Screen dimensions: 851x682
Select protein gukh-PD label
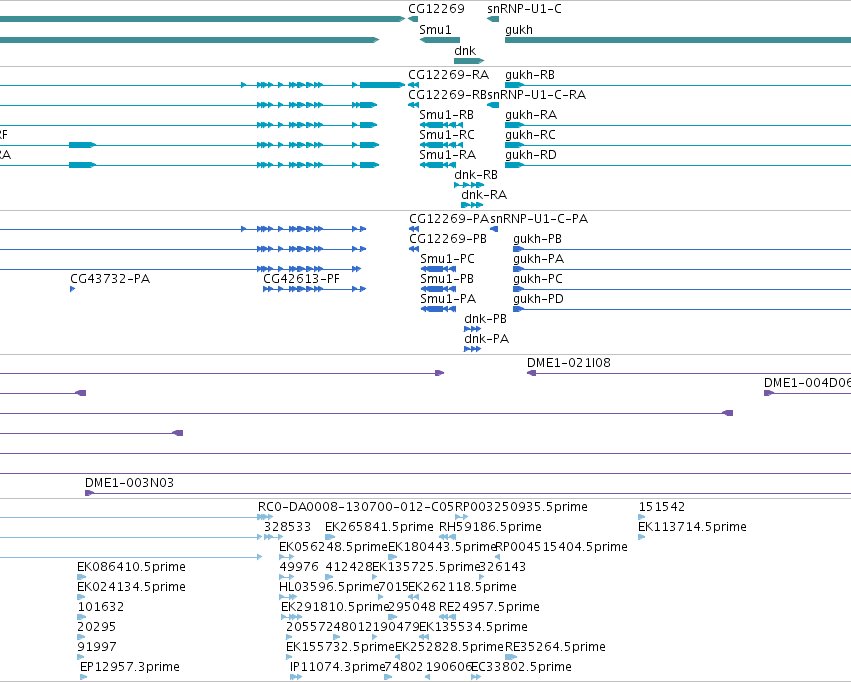click(x=539, y=299)
